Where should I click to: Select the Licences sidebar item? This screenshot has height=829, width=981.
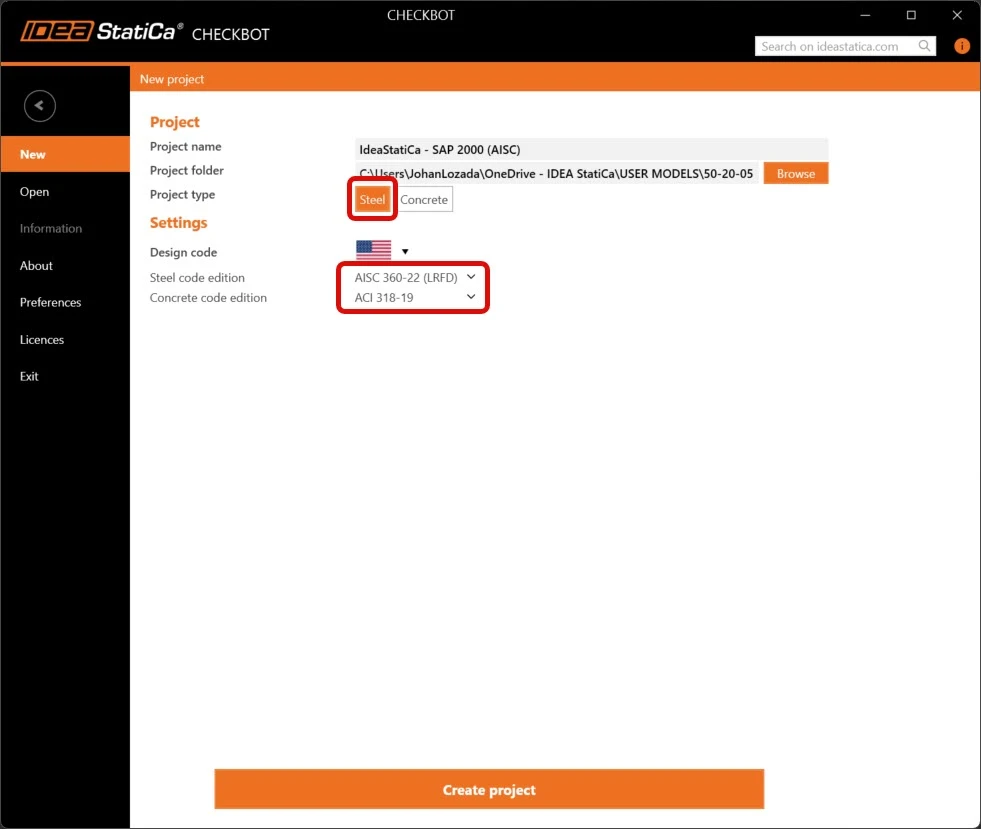pyautogui.click(x=42, y=340)
